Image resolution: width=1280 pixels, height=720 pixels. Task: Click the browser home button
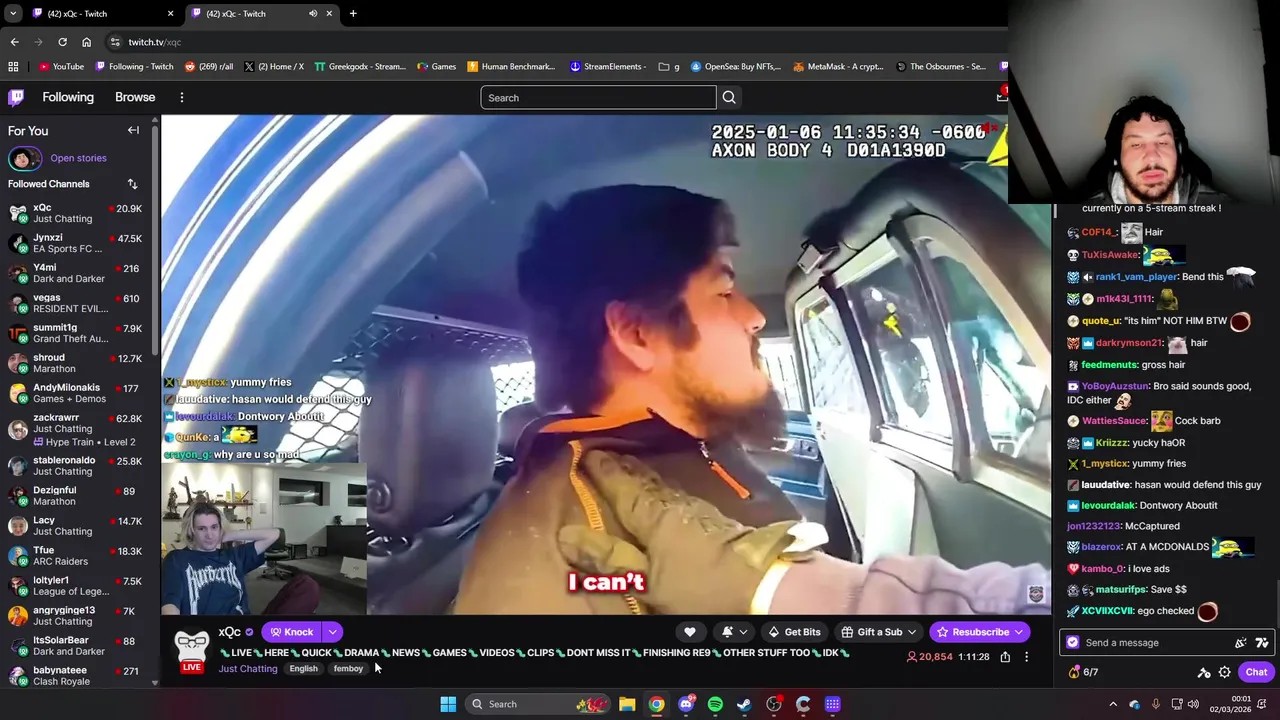click(86, 42)
